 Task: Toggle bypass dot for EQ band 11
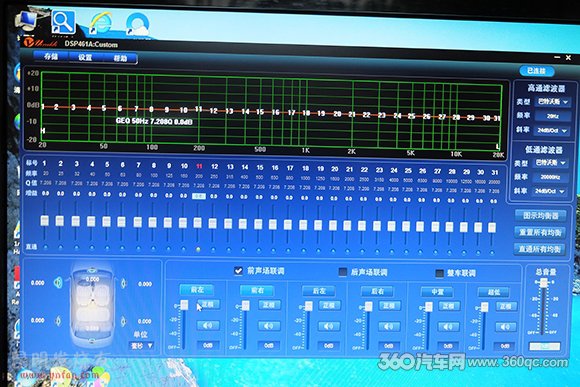198,250
